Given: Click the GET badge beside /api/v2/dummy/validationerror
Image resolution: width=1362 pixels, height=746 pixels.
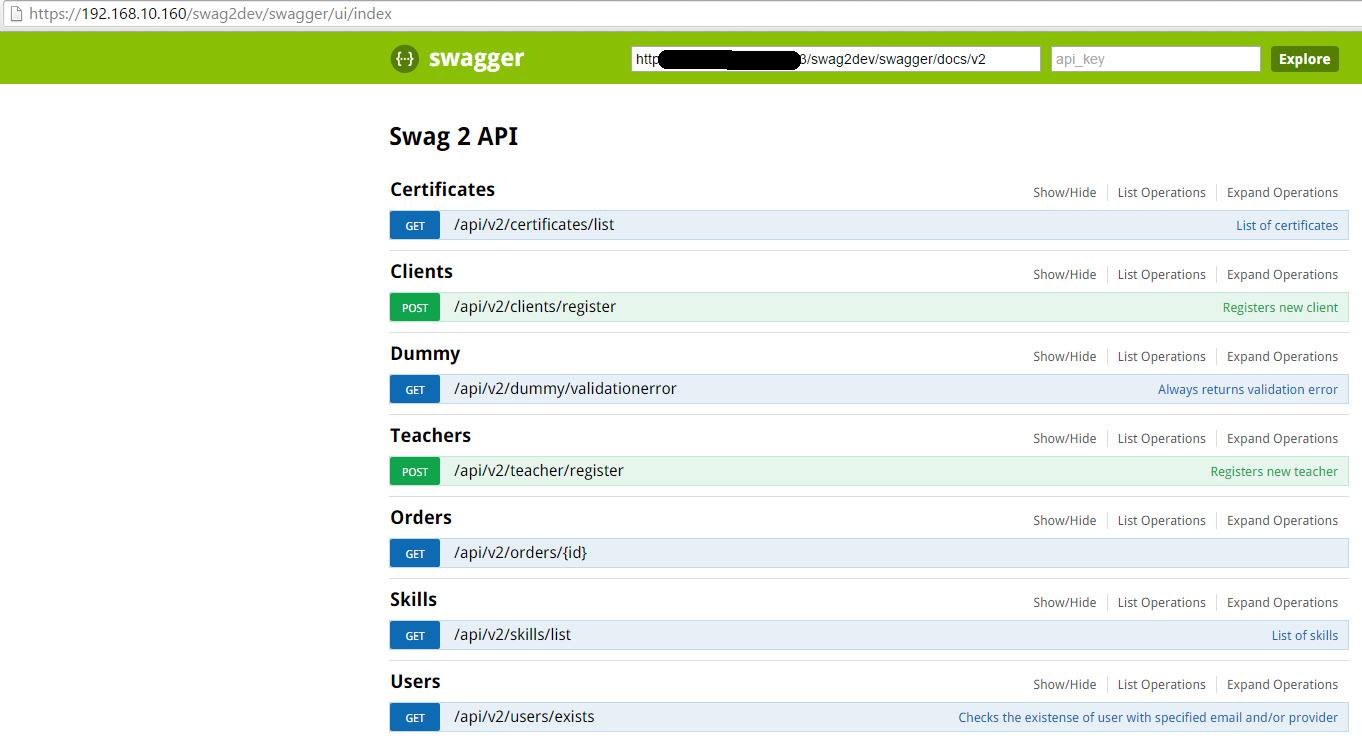Looking at the screenshot, I should click(414, 389).
